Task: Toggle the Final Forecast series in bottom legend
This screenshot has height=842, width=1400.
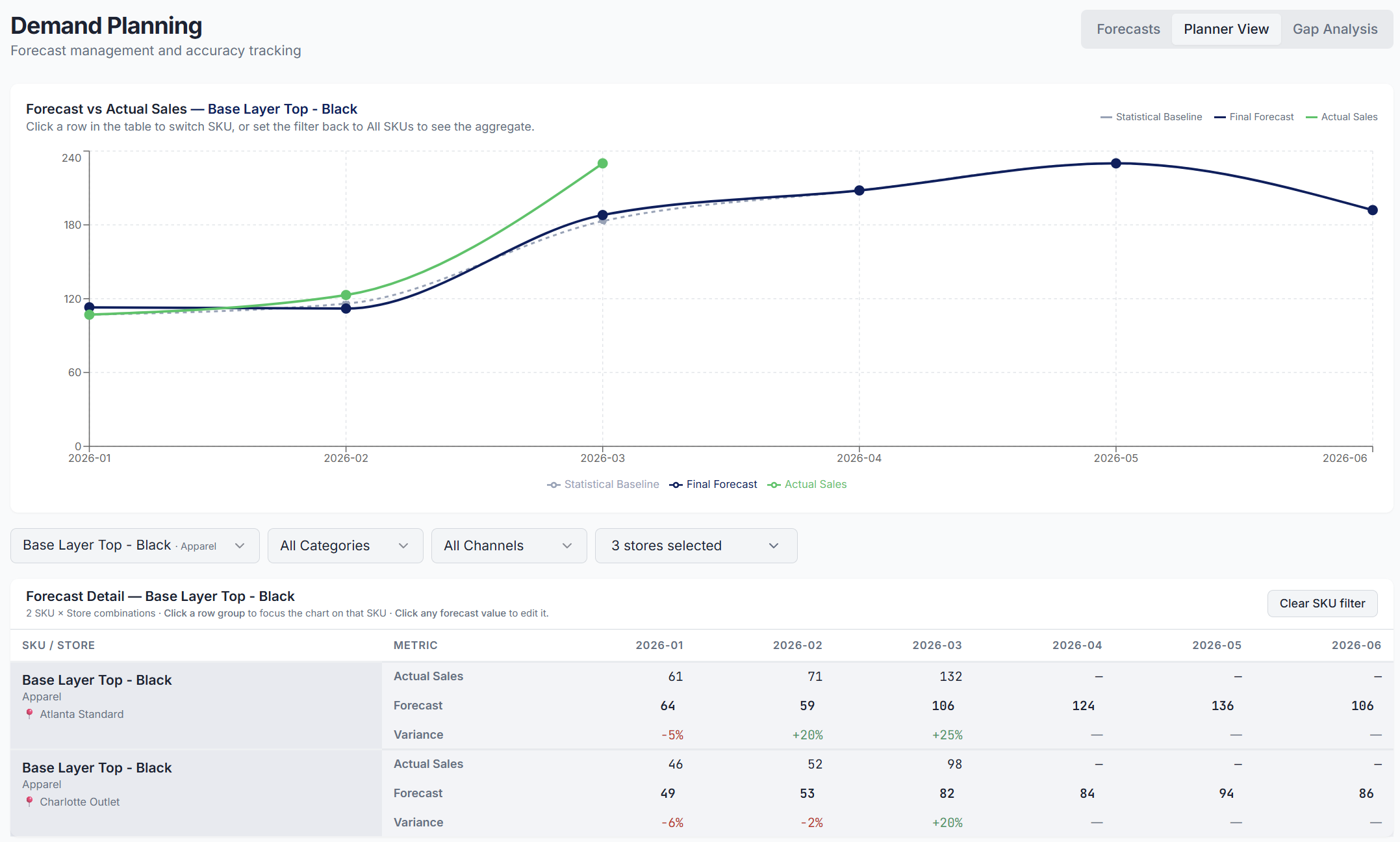Action: point(721,484)
